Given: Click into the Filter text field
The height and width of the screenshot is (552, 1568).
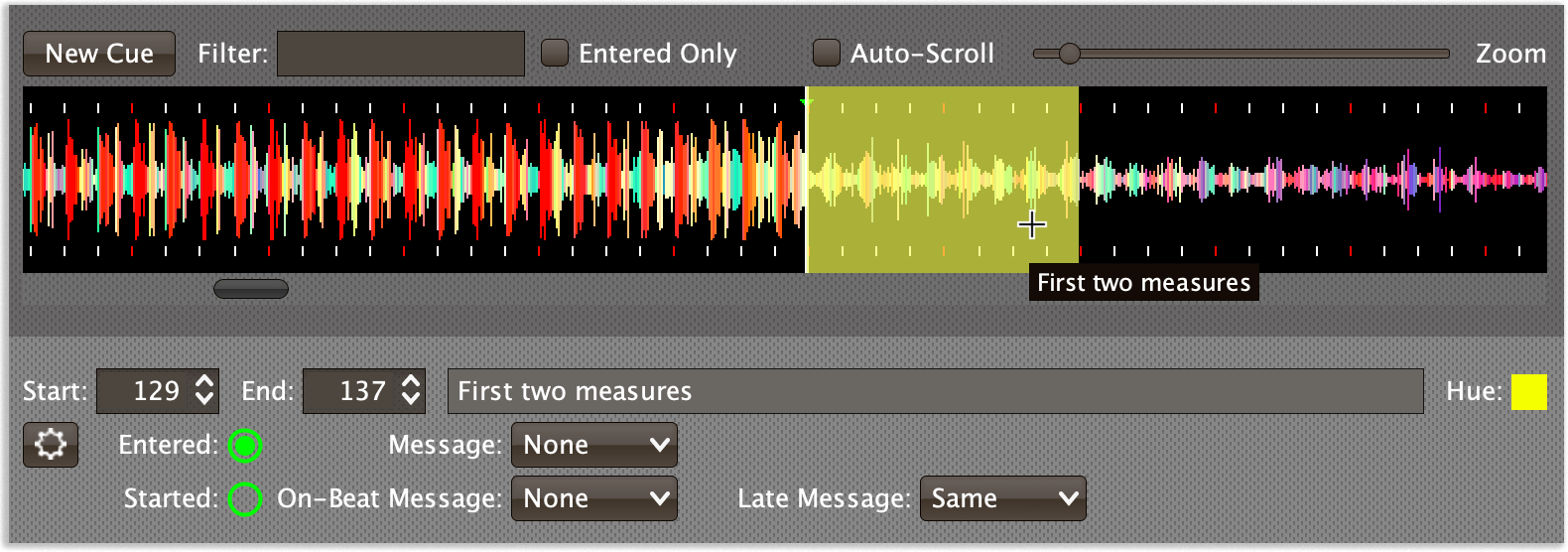Looking at the screenshot, I should click(401, 54).
